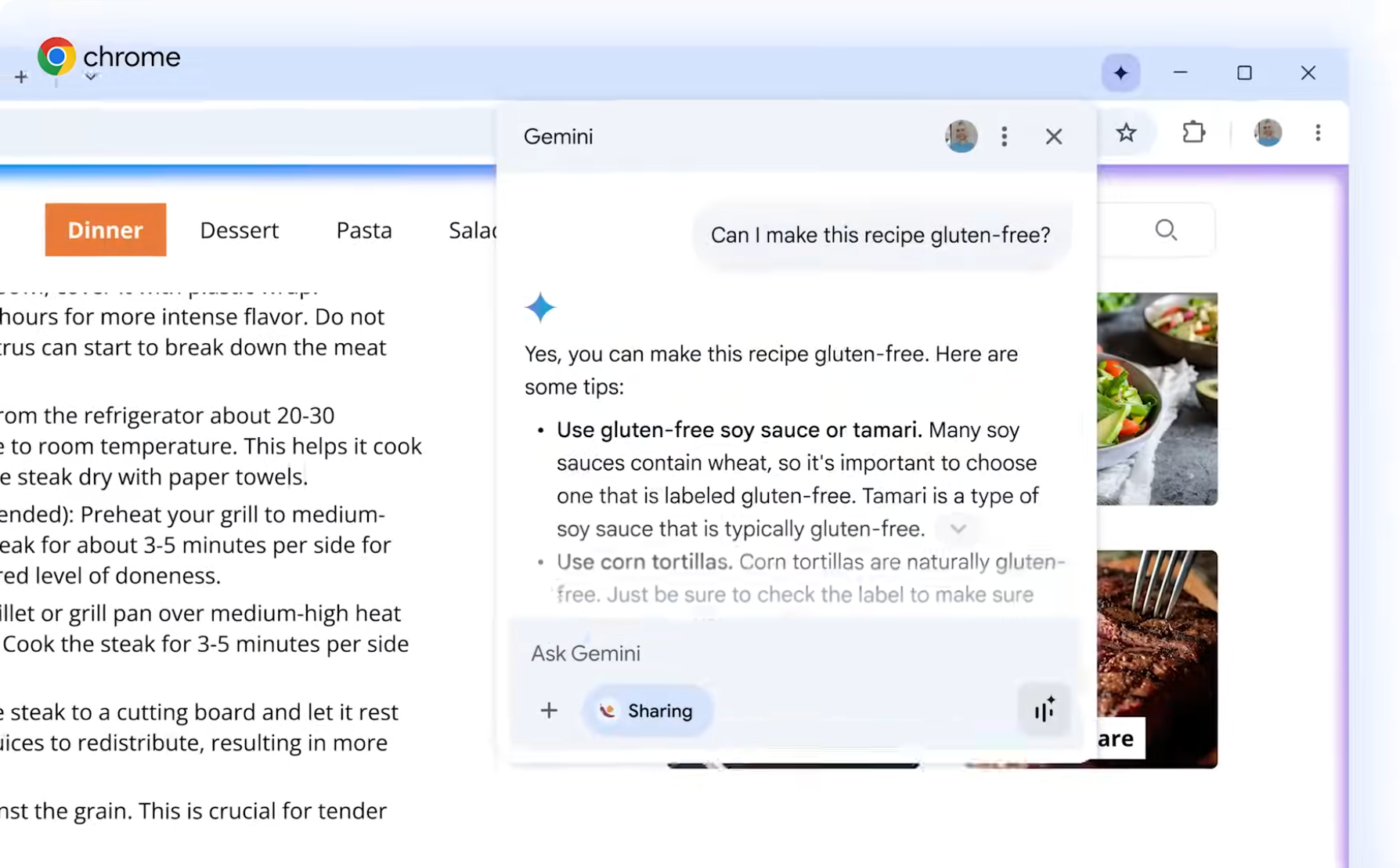
Task: Switch to the Dessert tab
Action: click(239, 230)
